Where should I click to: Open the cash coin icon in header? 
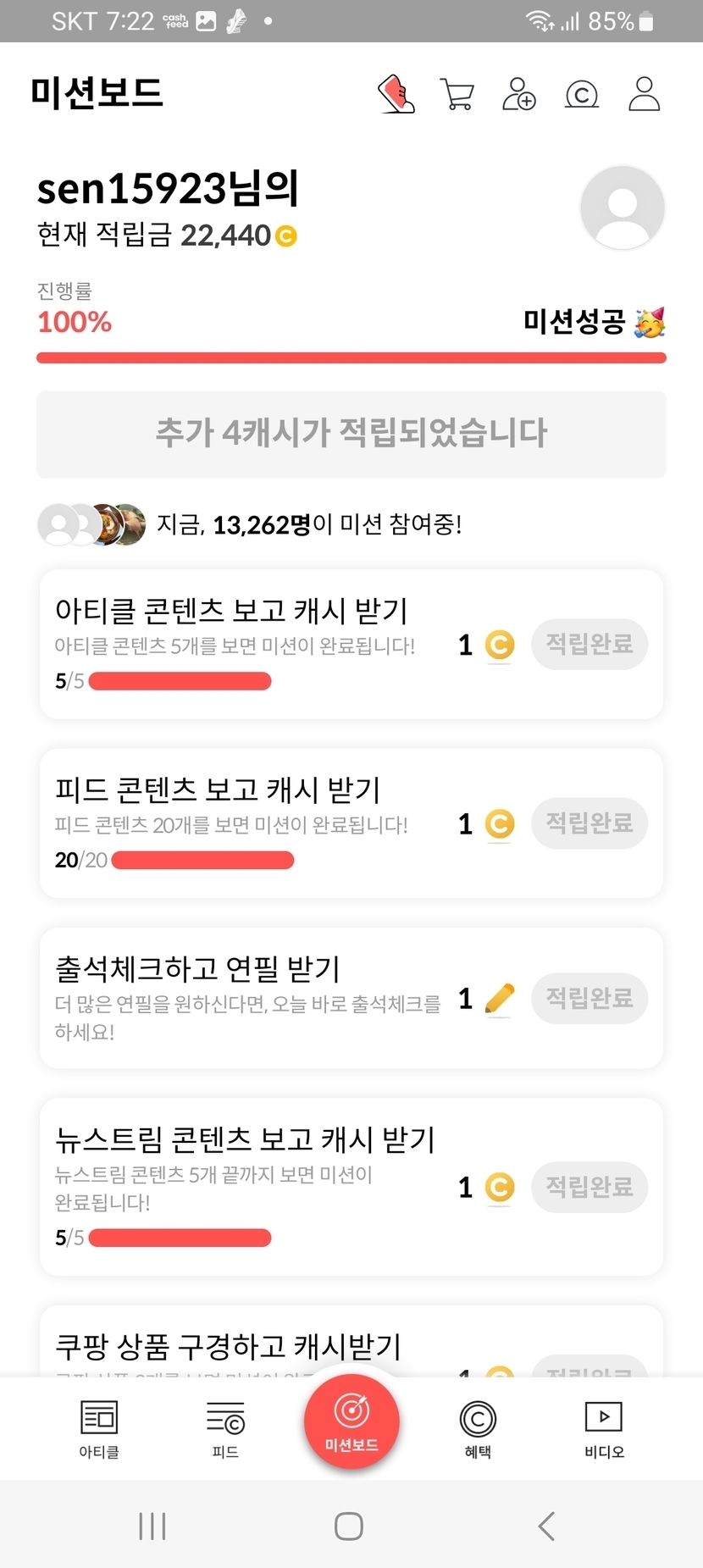click(x=582, y=94)
